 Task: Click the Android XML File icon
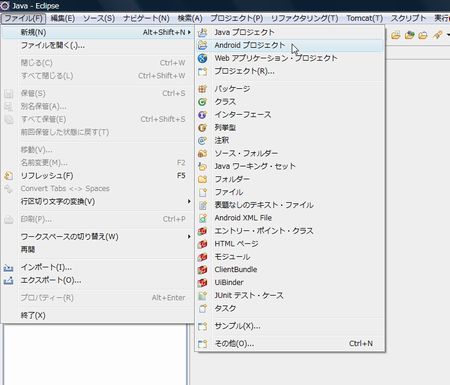[202, 218]
